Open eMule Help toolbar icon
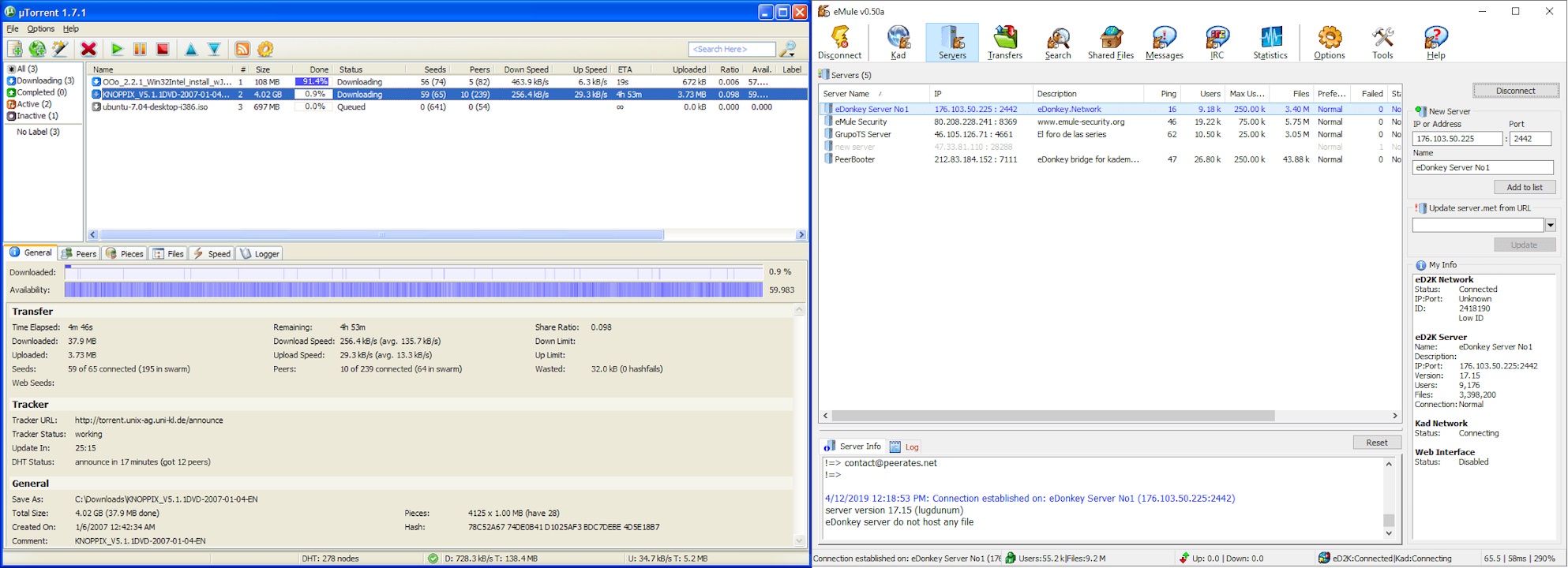Screen dimensions: 1568x568 [1435, 43]
